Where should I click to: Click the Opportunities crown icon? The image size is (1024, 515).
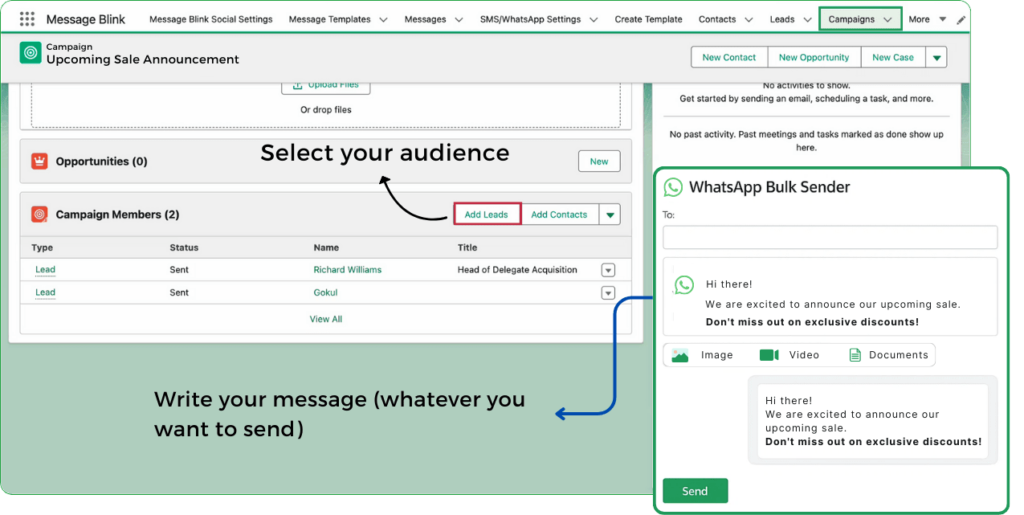coord(40,161)
